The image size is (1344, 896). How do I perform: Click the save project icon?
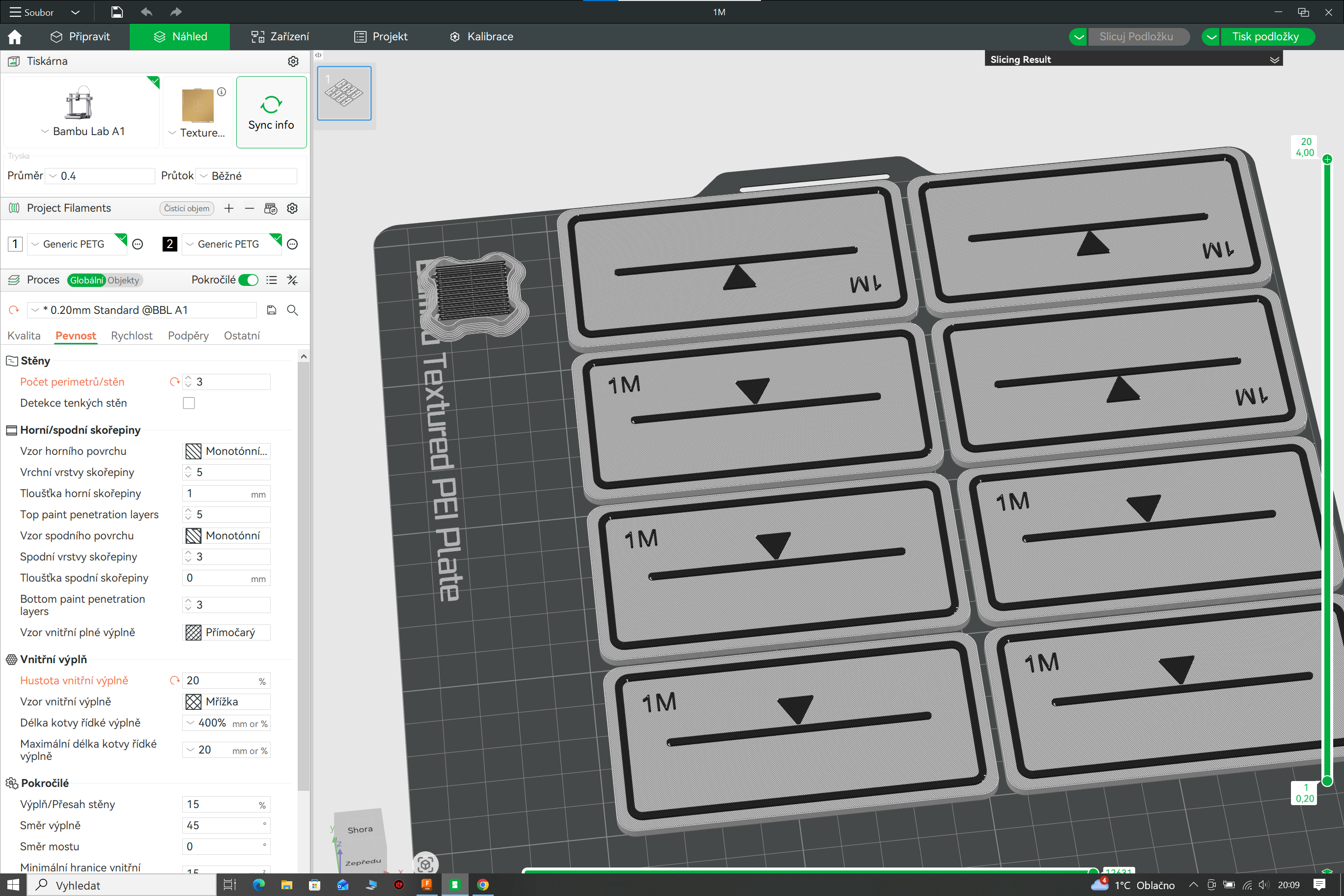point(116,12)
